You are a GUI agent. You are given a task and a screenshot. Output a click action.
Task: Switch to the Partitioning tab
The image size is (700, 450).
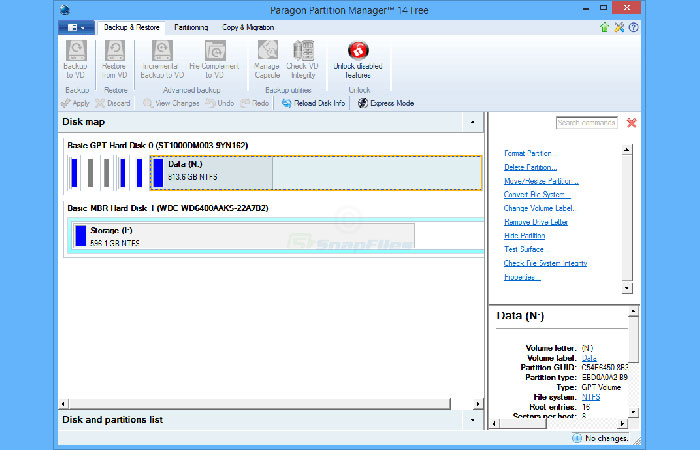[191, 28]
